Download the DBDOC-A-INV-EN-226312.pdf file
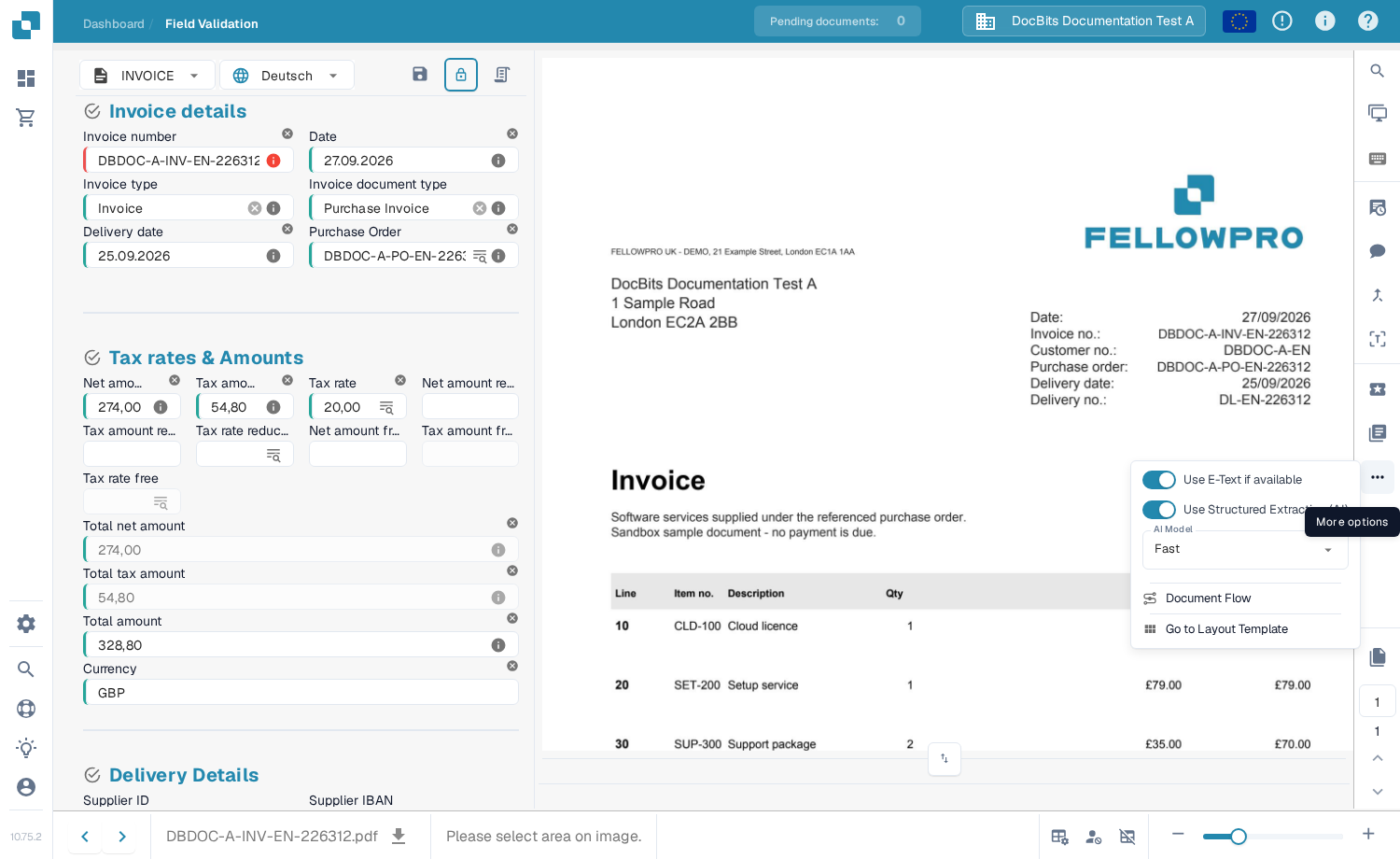 pyautogui.click(x=399, y=836)
